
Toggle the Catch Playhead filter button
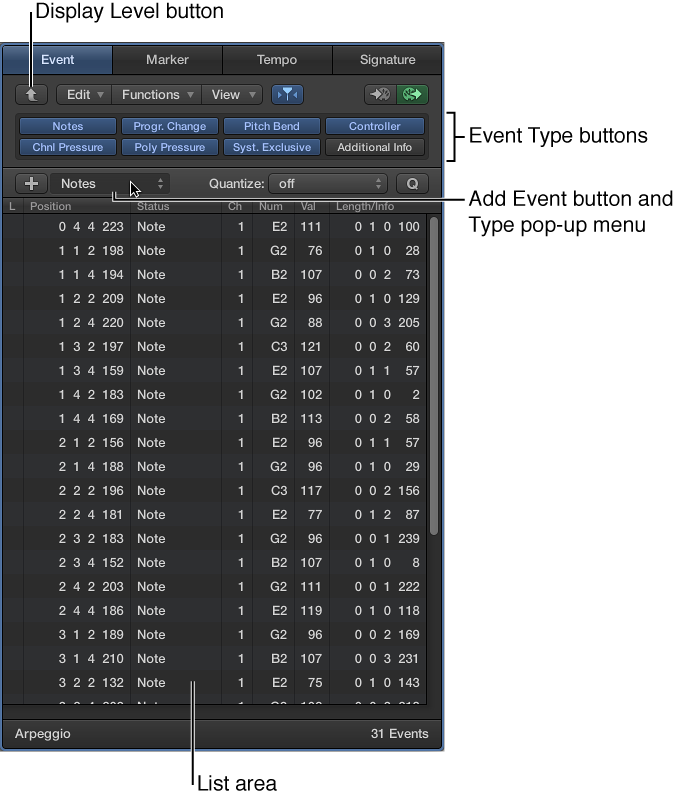pyautogui.click(x=287, y=95)
